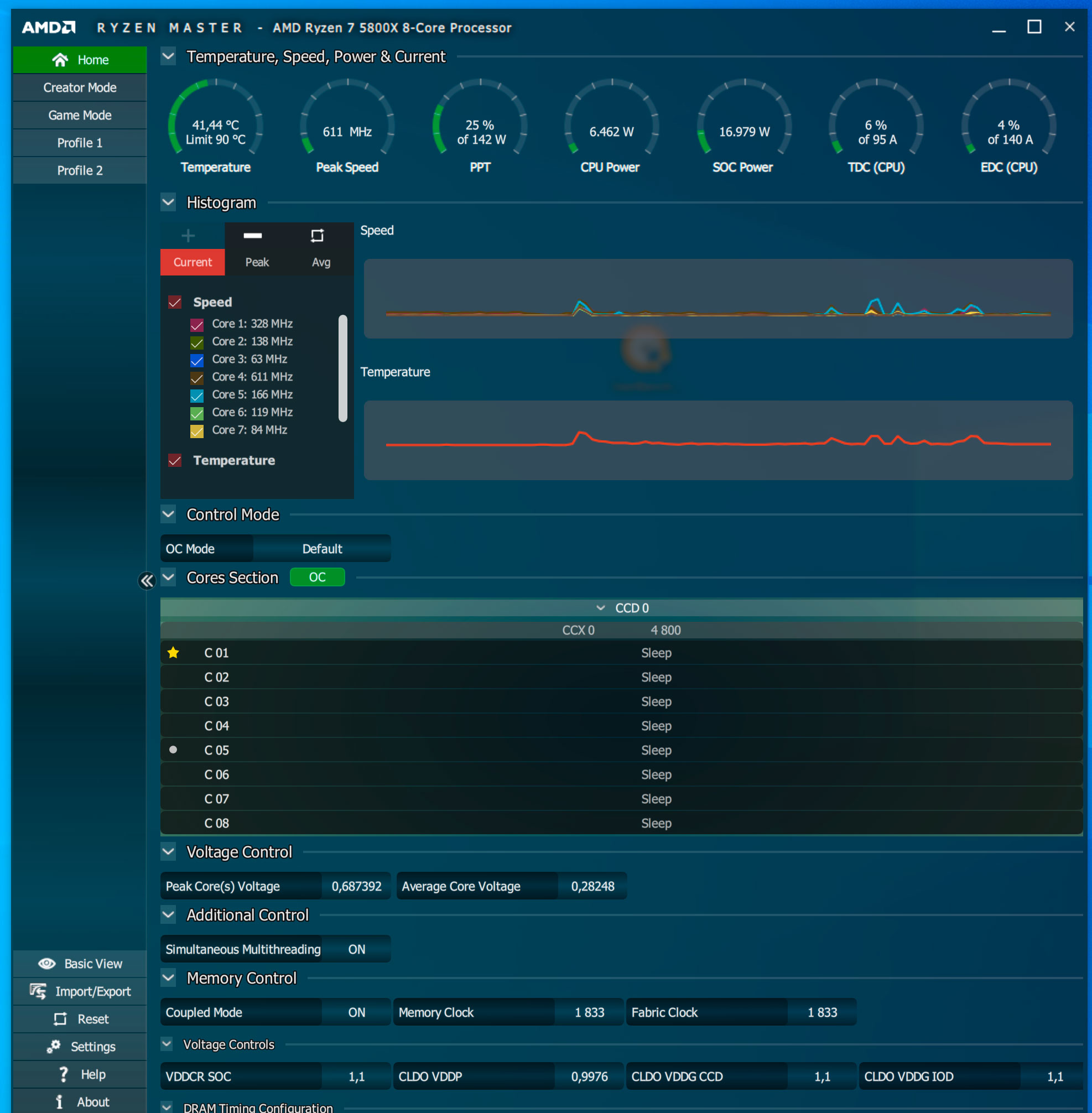Click the Basic View eye icon

tap(47, 963)
